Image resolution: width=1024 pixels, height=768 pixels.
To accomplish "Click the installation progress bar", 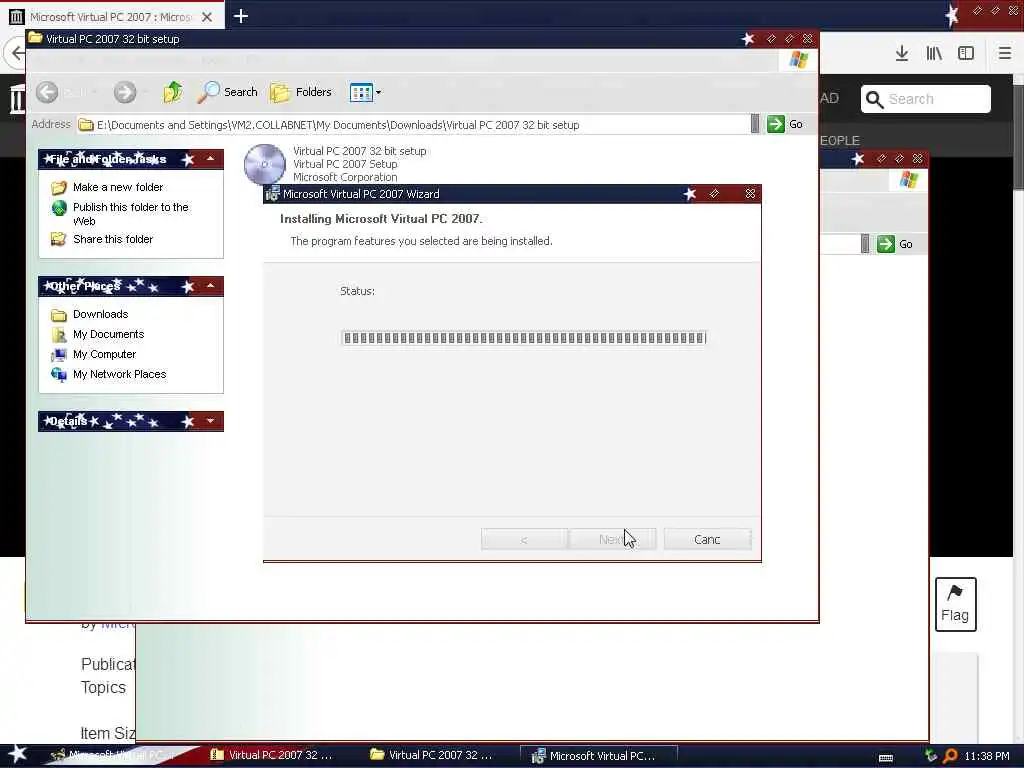I will point(524,338).
